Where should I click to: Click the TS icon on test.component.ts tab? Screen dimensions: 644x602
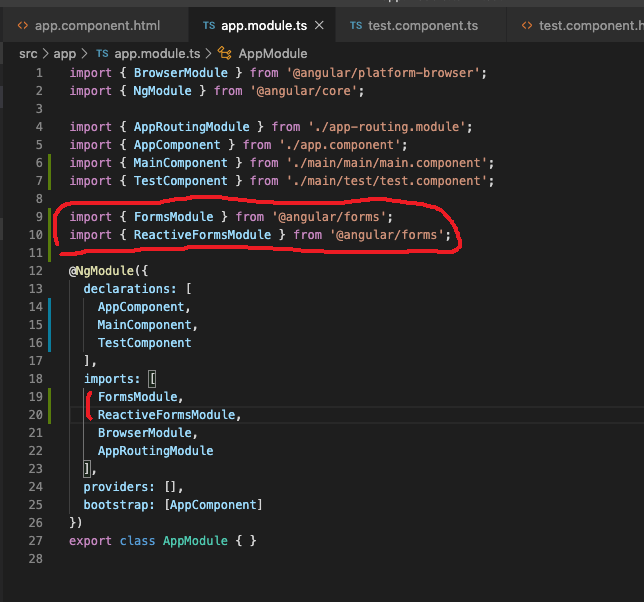[x=356, y=25]
